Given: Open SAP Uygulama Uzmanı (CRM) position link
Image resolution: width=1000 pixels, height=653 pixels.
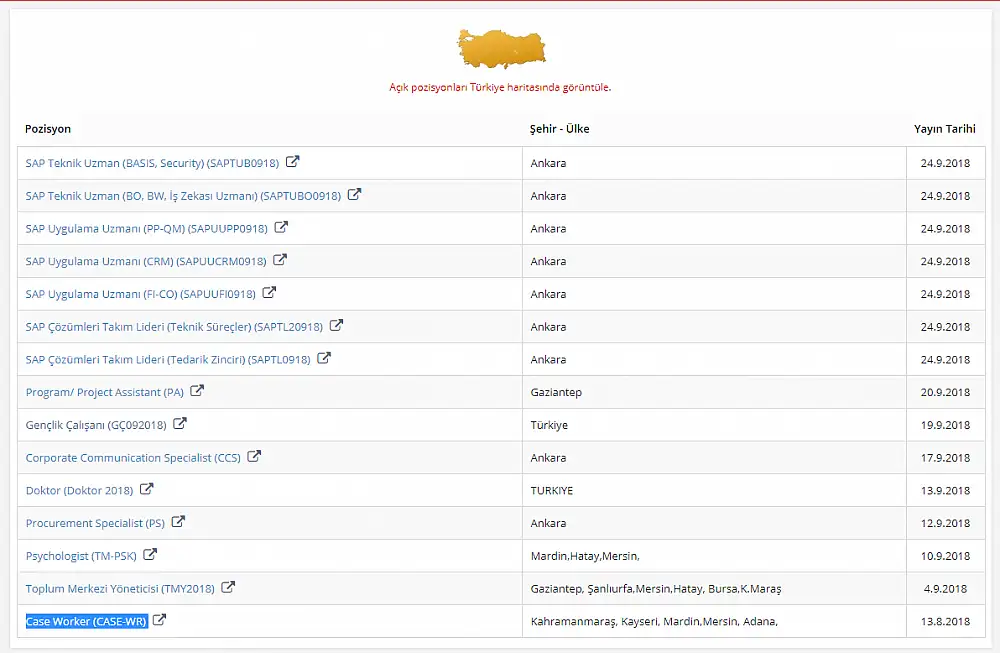Looking at the screenshot, I should tap(146, 261).
